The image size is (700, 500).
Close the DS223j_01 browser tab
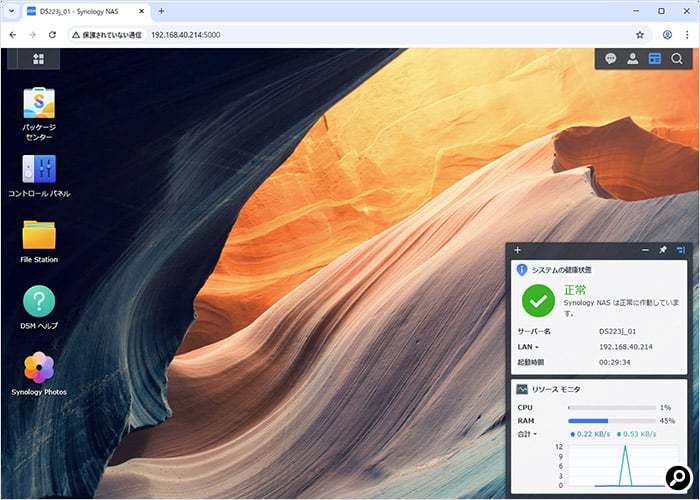point(142,11)
